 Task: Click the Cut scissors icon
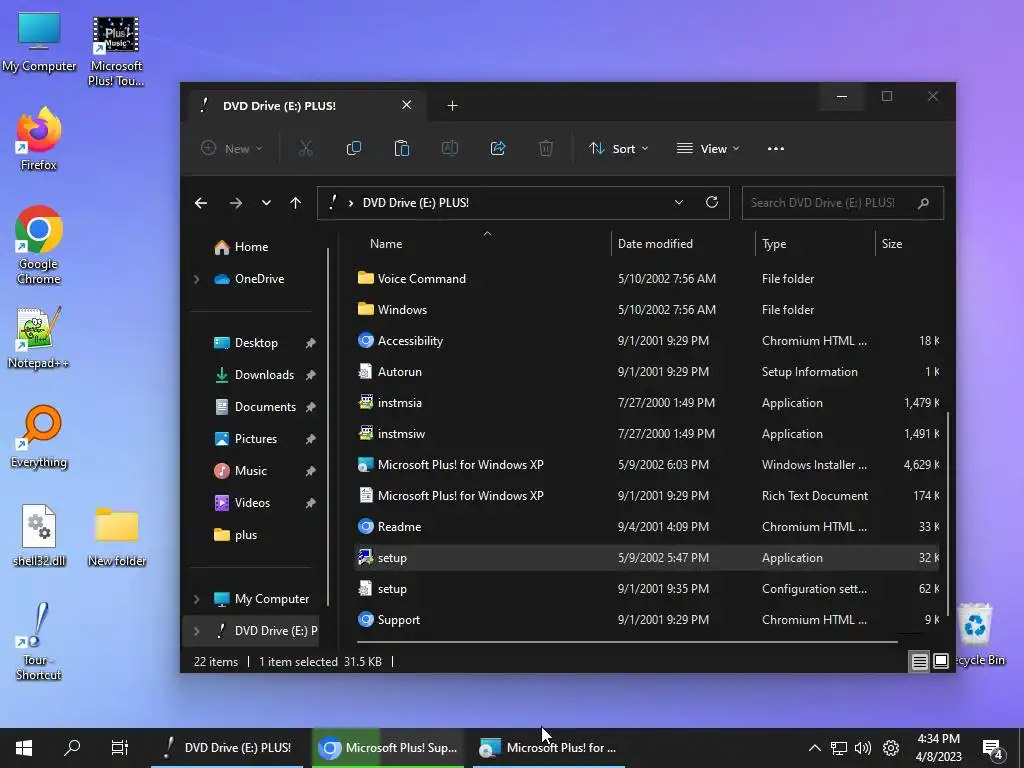click(x=306, y=148)
